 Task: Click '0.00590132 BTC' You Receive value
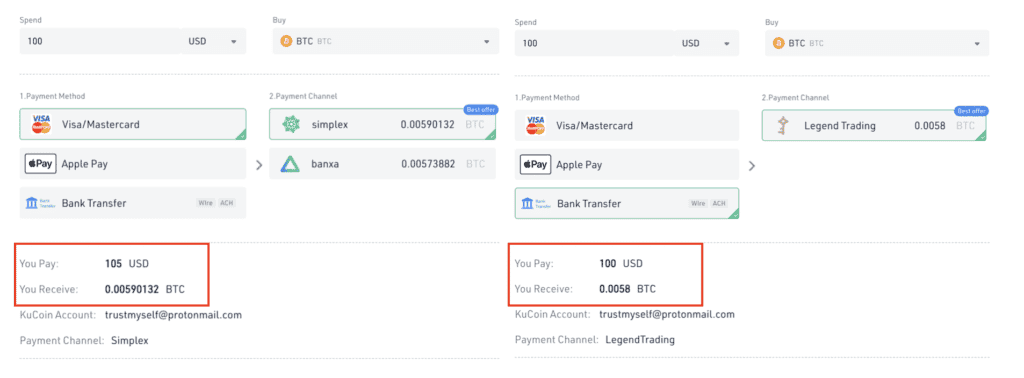144,289
